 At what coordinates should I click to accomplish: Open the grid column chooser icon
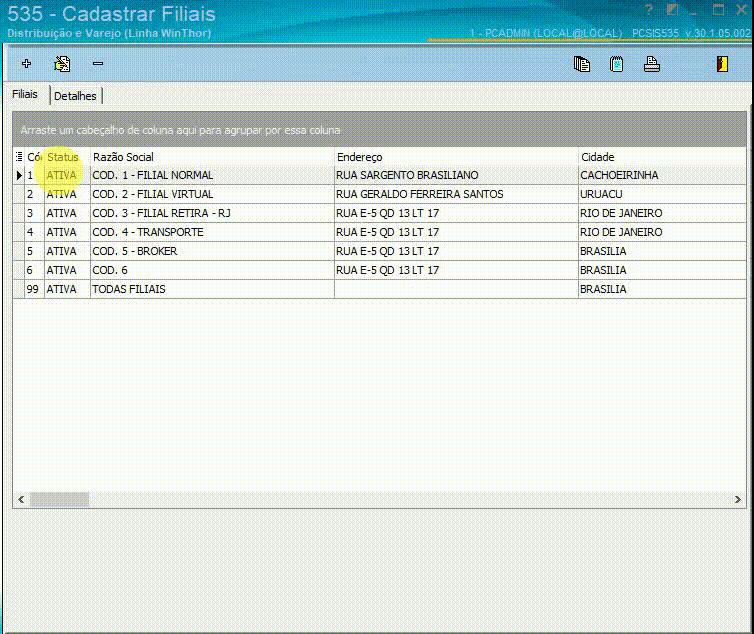click(19, 156)
